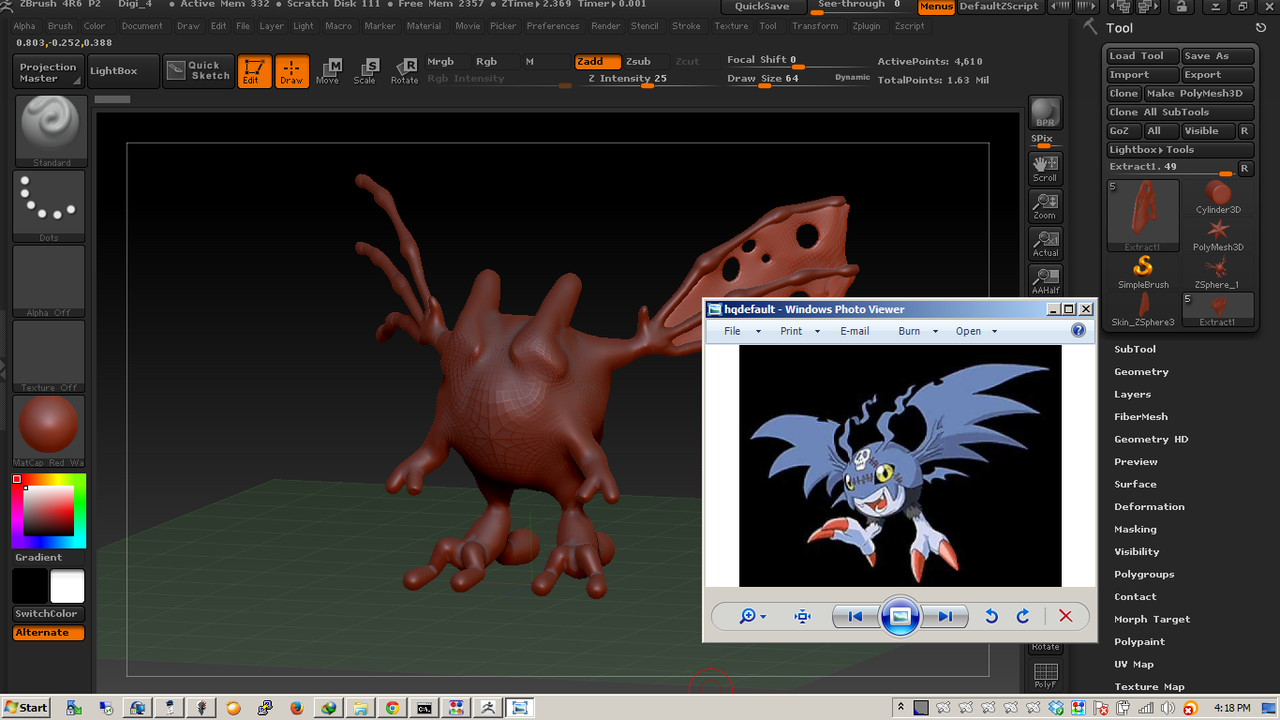Open Photo Viewer help icon
1280x720 pixels.
pyautogui.click(x=1078, y=330)
